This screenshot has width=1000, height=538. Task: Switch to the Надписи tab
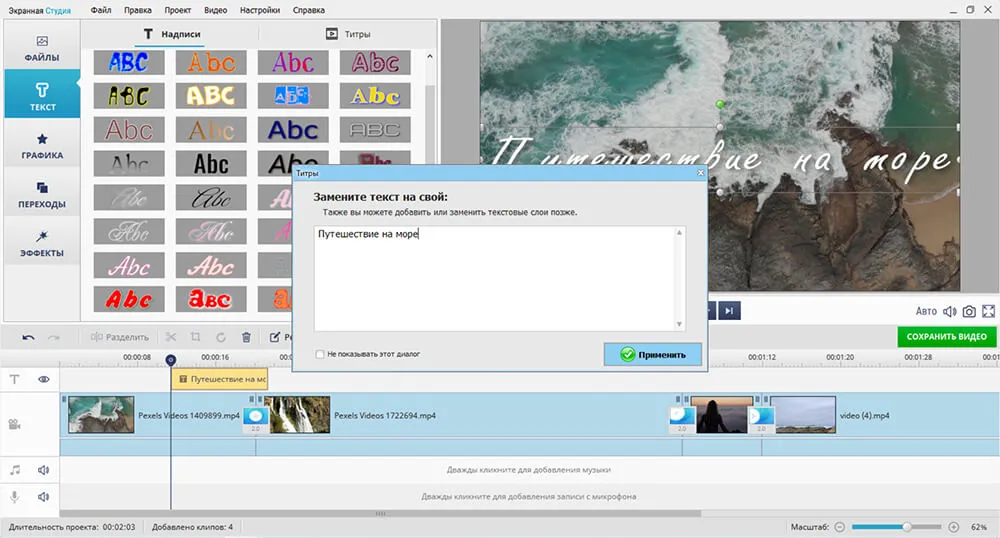(x=172, y=34)
